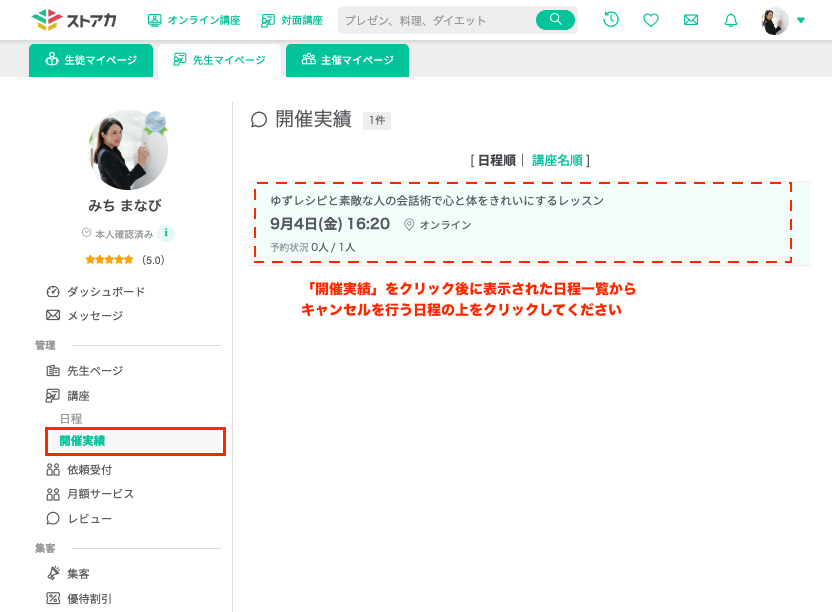832x612 pixels.
Task: Select 開催実績 in the sidebar
Action: (x=135, y=441)
